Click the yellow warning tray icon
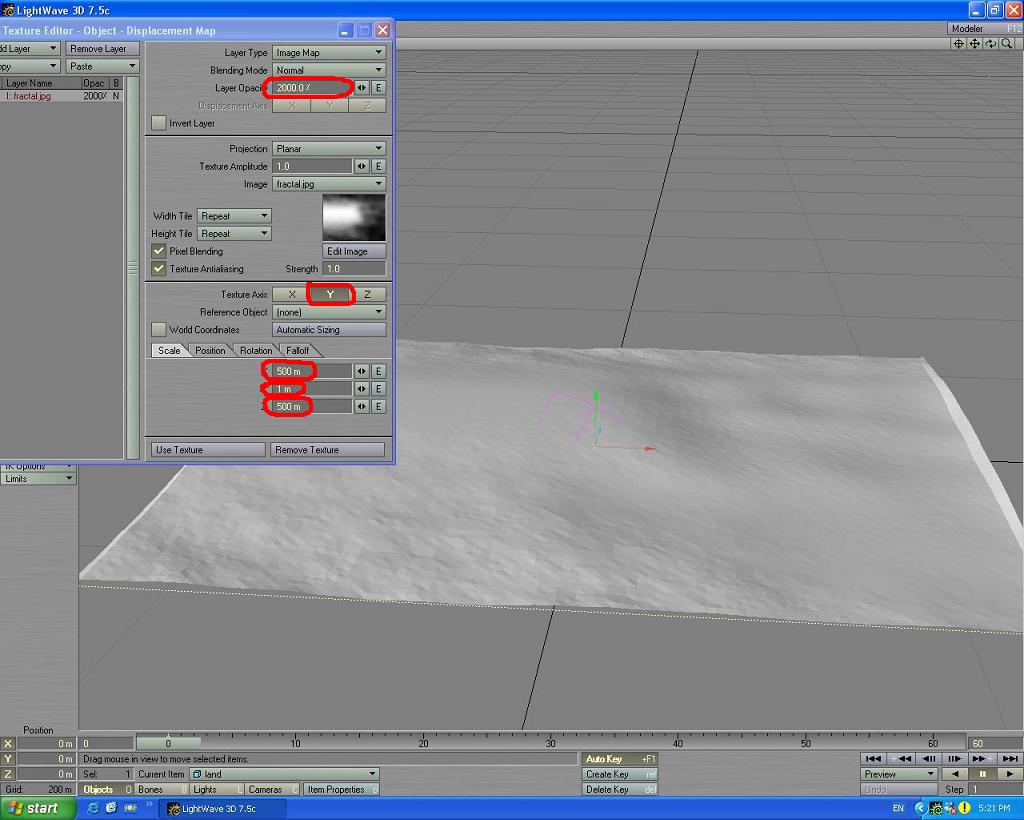This screenshot has height=820, width=1024. coord(965,808)
